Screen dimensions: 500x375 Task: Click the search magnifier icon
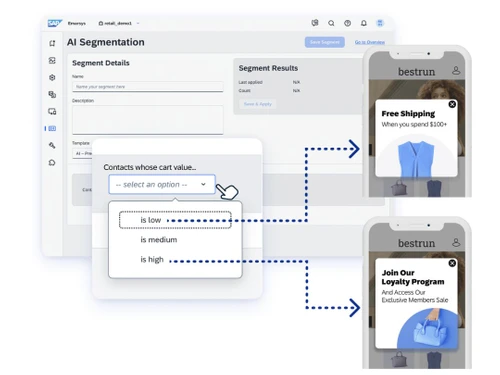331,23
